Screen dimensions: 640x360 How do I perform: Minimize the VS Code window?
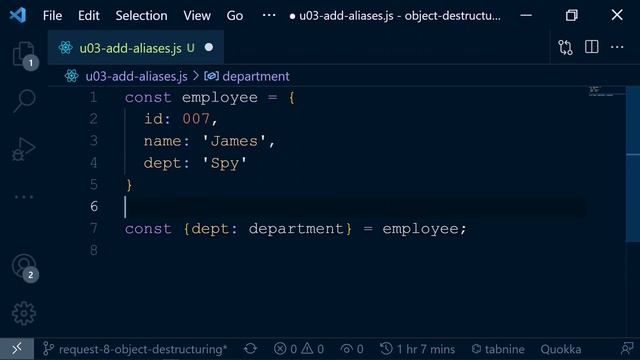pyautogui.click(x=526, y=16)
